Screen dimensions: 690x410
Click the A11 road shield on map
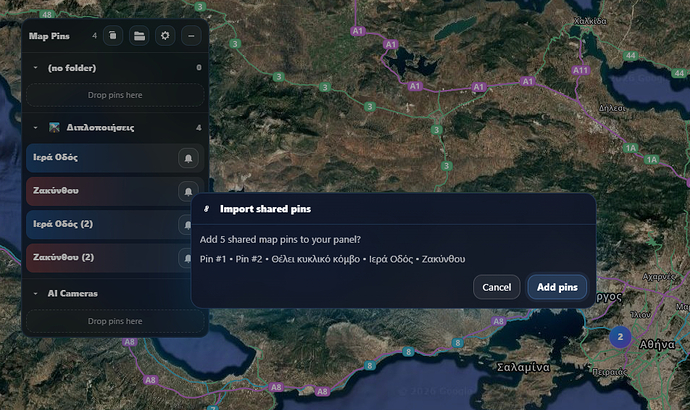(x=580, y=70)
